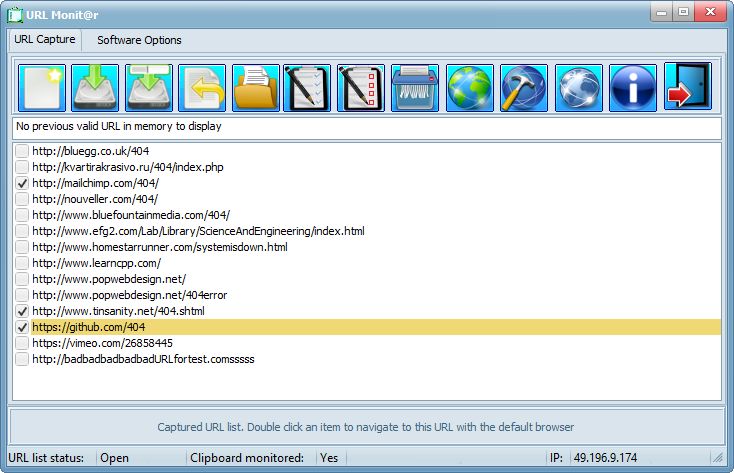This screenshot has height=473, width=734.
Task: Click the new blank list icon with star
Action: coord(42,88)
